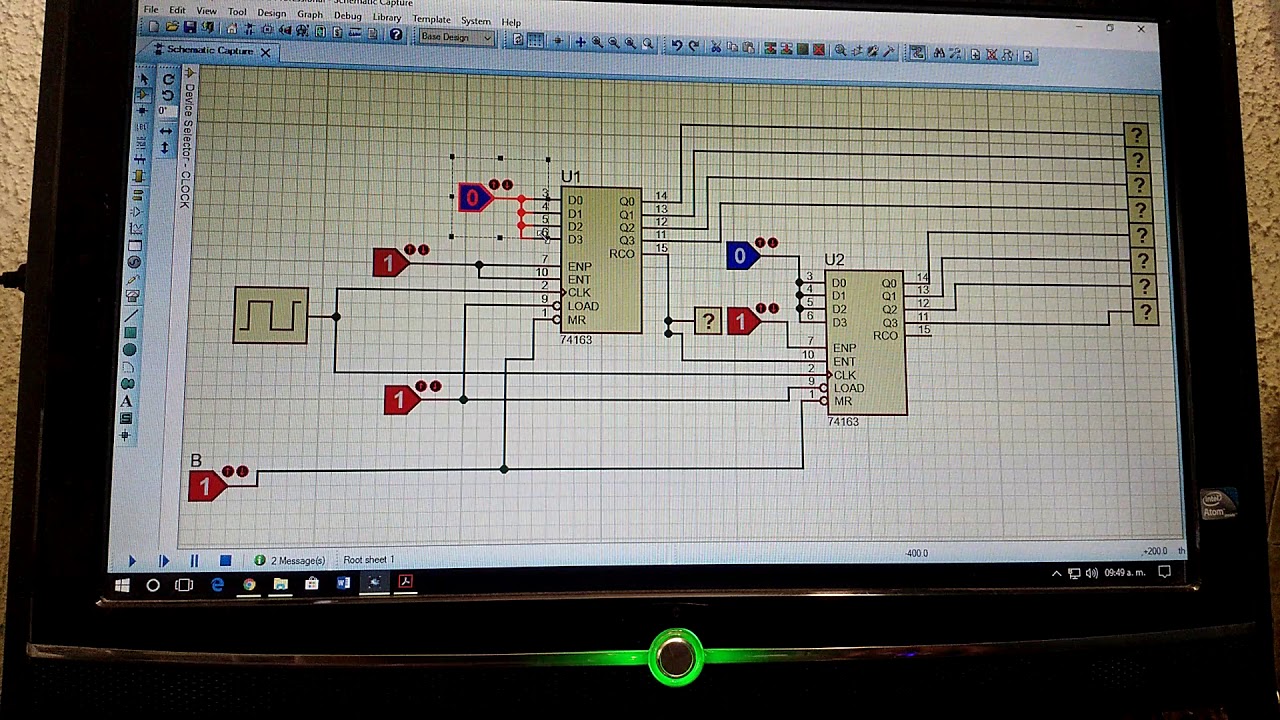Select the Component Mode tool

pyautogui.click(x=144, y=95)
